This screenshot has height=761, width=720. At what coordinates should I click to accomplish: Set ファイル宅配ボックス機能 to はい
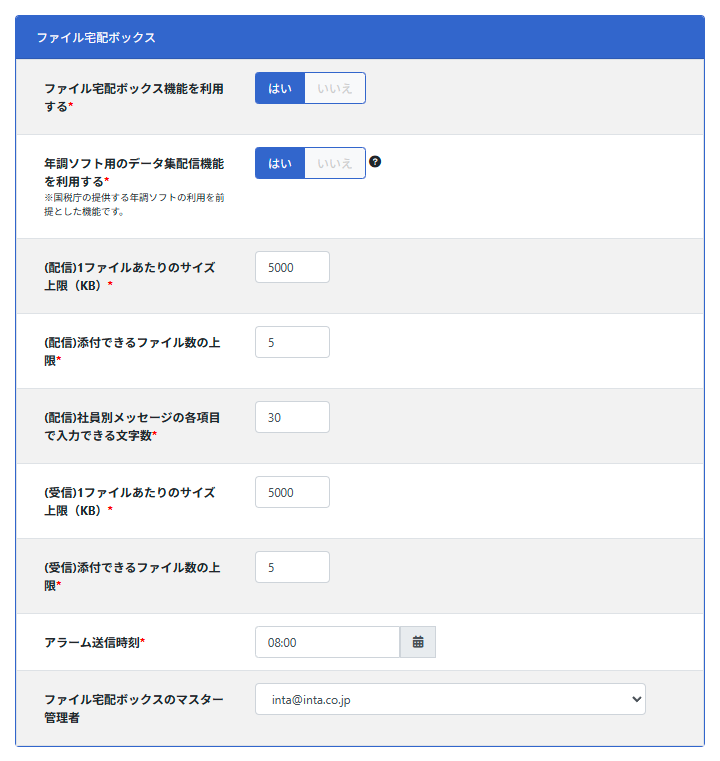pos(280,88)
